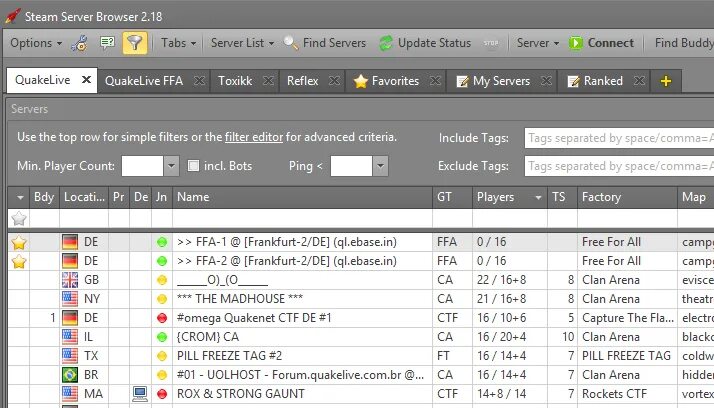Close the QuakeLive FFA tab
714x408 pixels.
(199, 81)
